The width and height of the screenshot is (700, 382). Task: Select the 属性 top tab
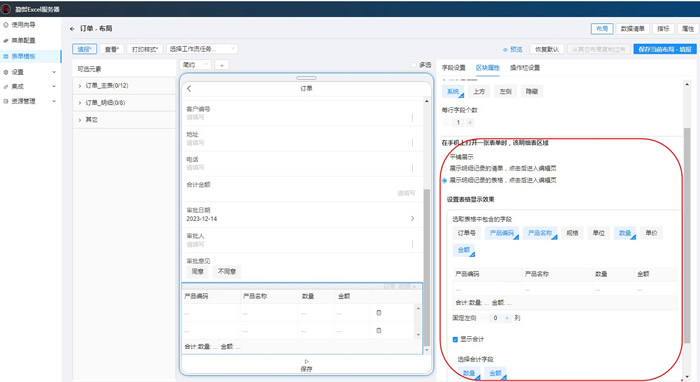click(x=688, y=29)
